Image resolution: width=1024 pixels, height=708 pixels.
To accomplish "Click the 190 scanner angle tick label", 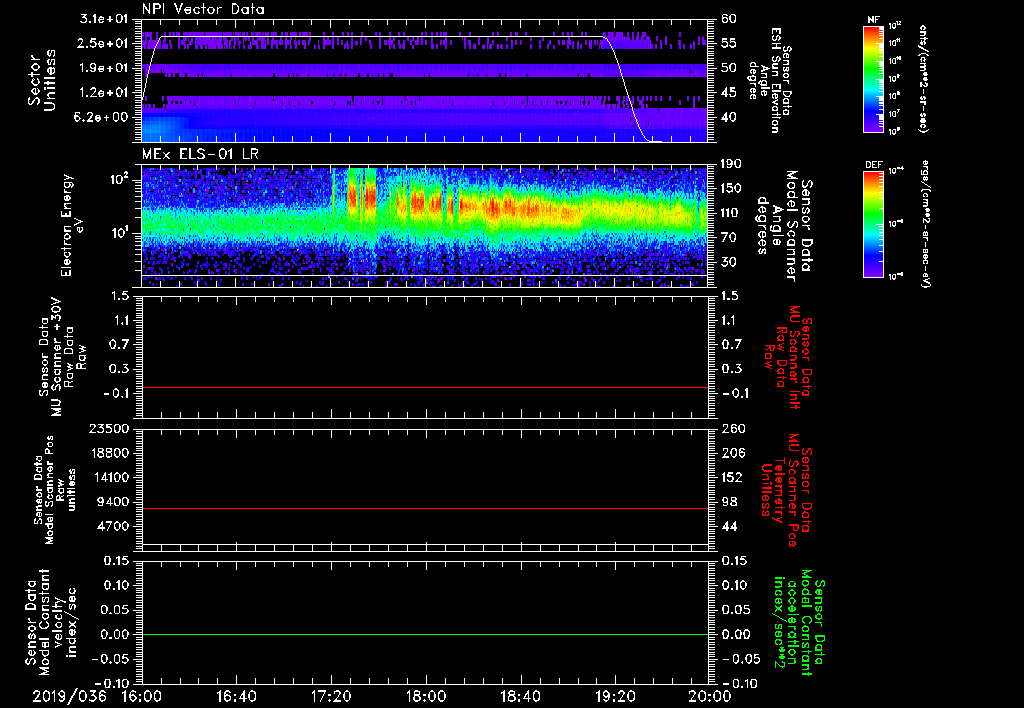I will pyautogui.click(x=733, y=163).
